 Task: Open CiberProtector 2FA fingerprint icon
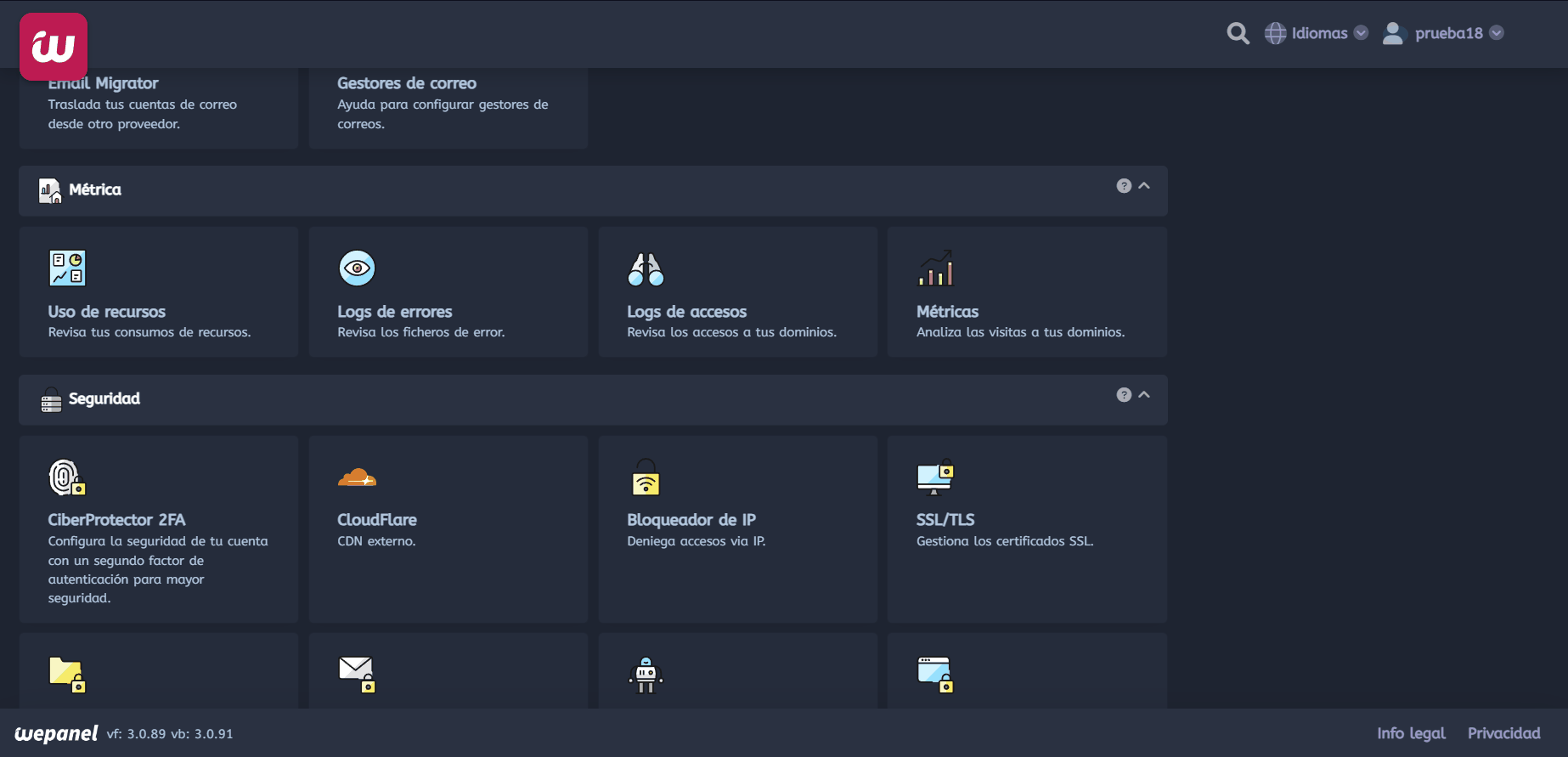(x=67, y=477)
